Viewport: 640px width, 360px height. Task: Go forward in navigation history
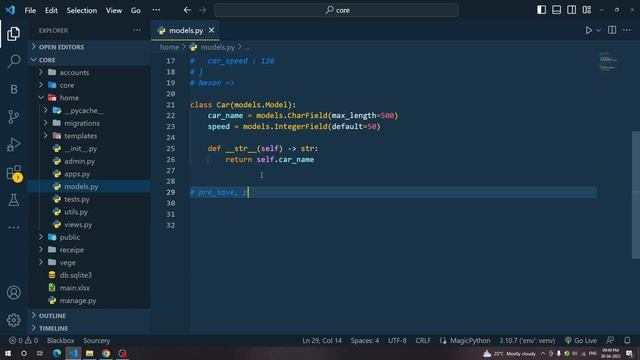click(202, 10)
